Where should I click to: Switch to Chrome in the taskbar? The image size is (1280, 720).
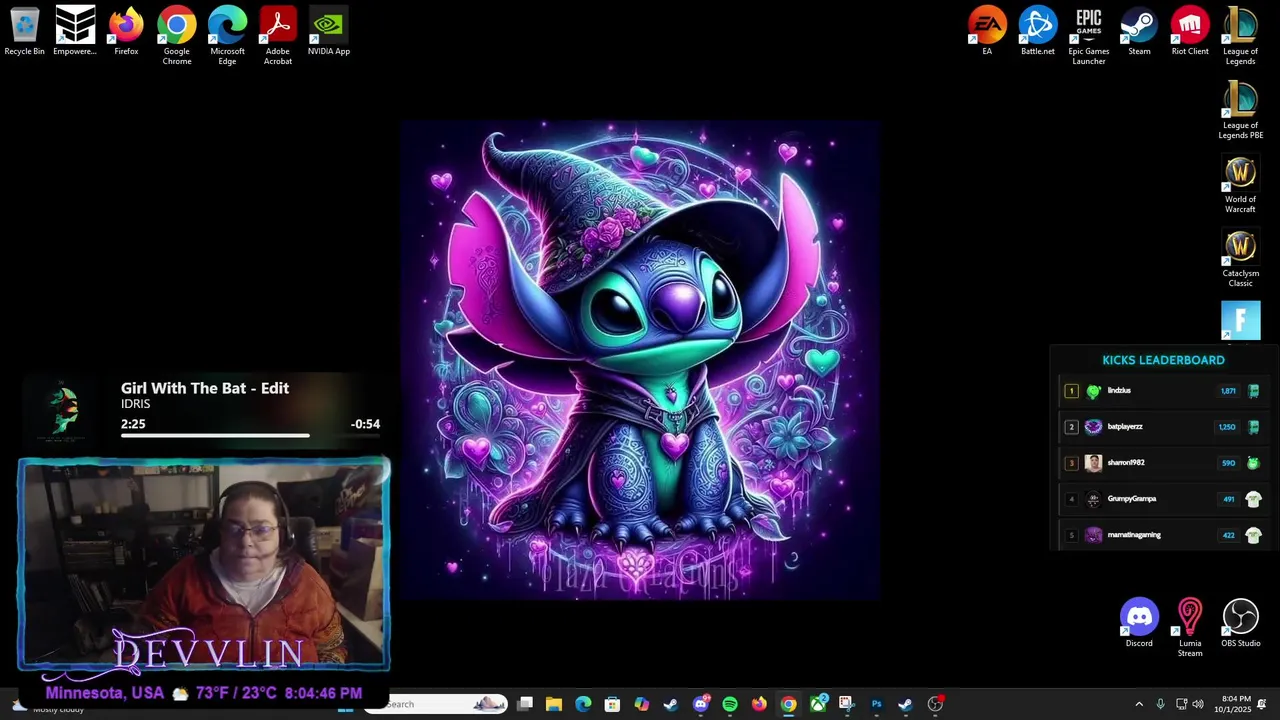click(789, 704)
